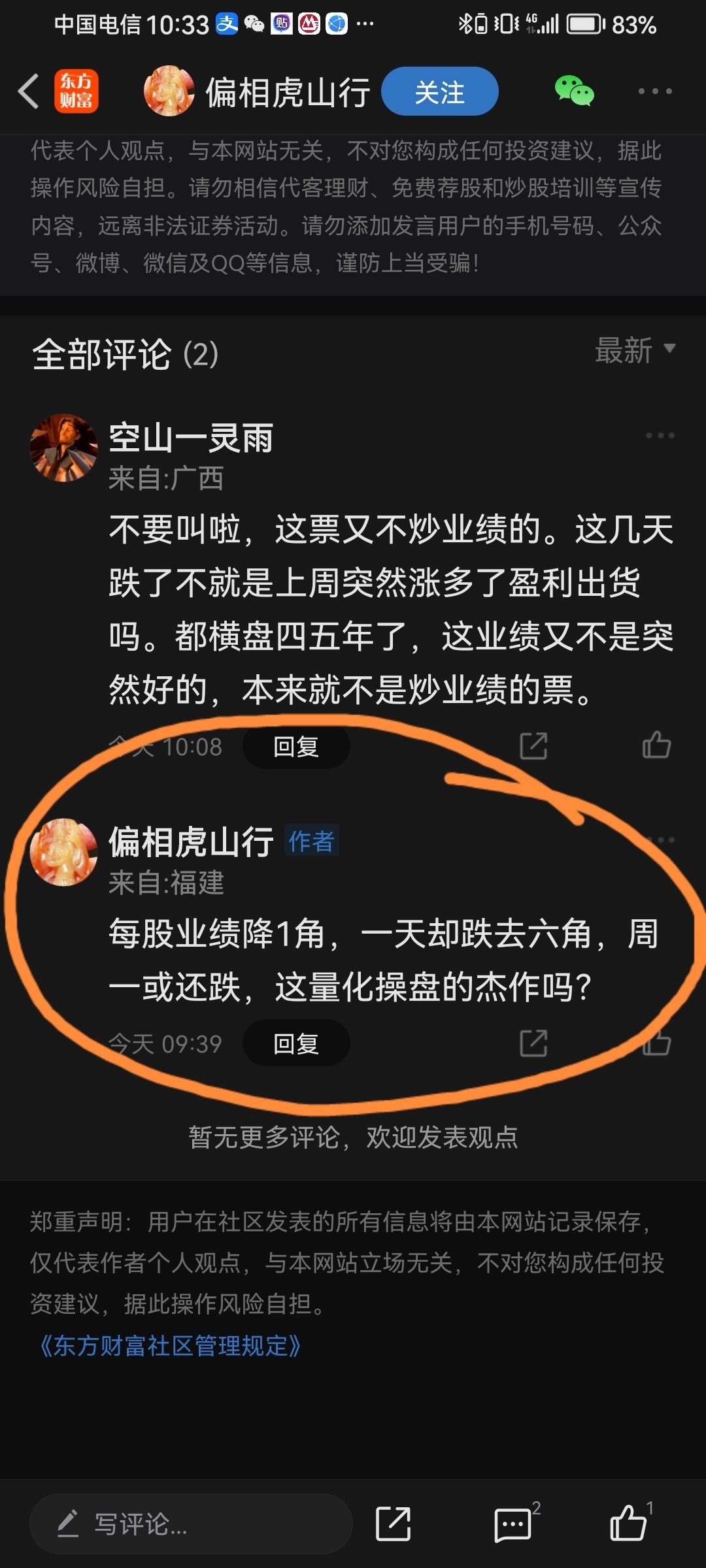706x1568 pixels.
Task: Share the post via the WeChat icon
Action: click(574, 91)
